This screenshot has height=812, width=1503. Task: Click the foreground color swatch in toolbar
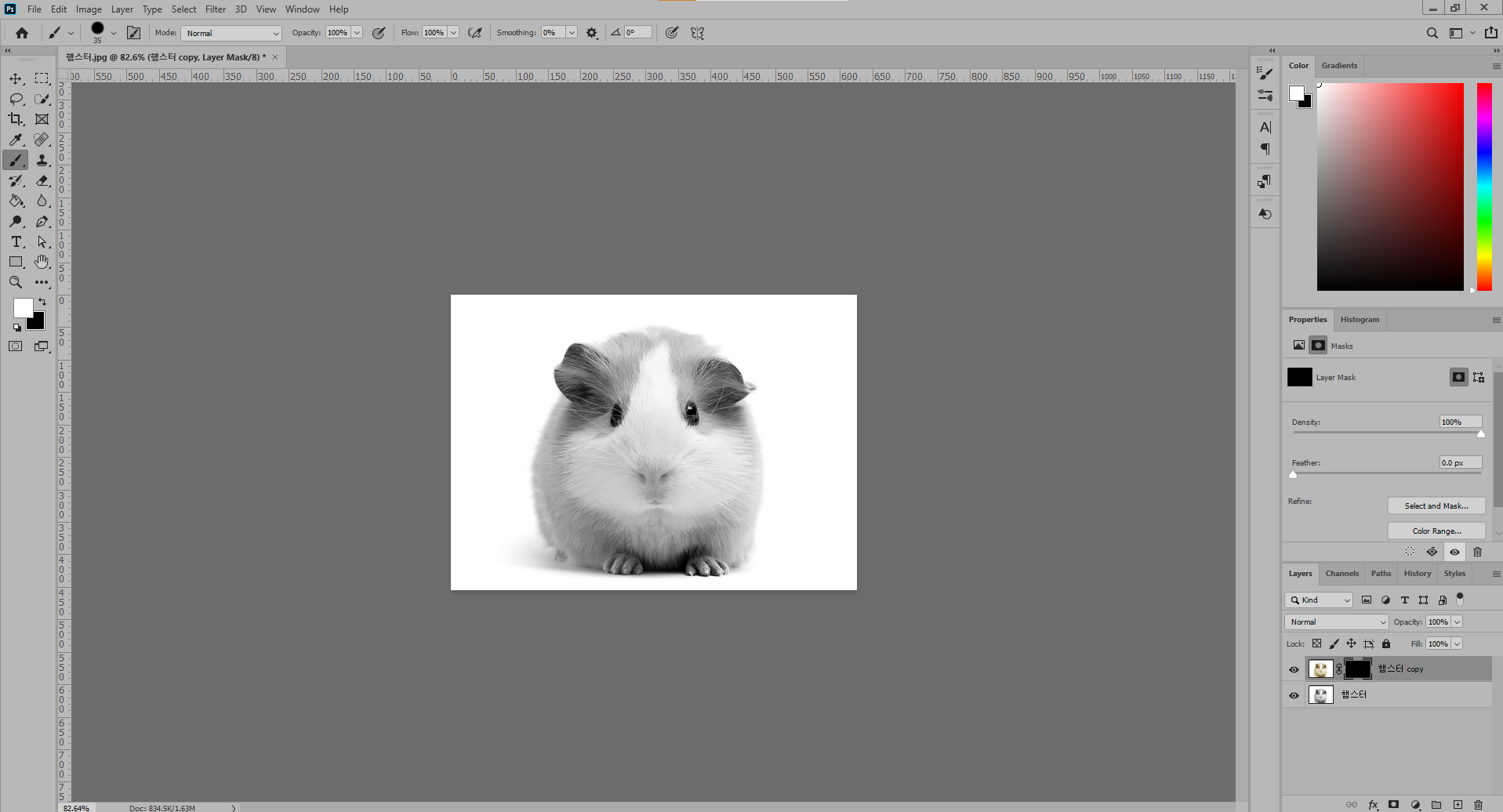[x=23, y=308]
